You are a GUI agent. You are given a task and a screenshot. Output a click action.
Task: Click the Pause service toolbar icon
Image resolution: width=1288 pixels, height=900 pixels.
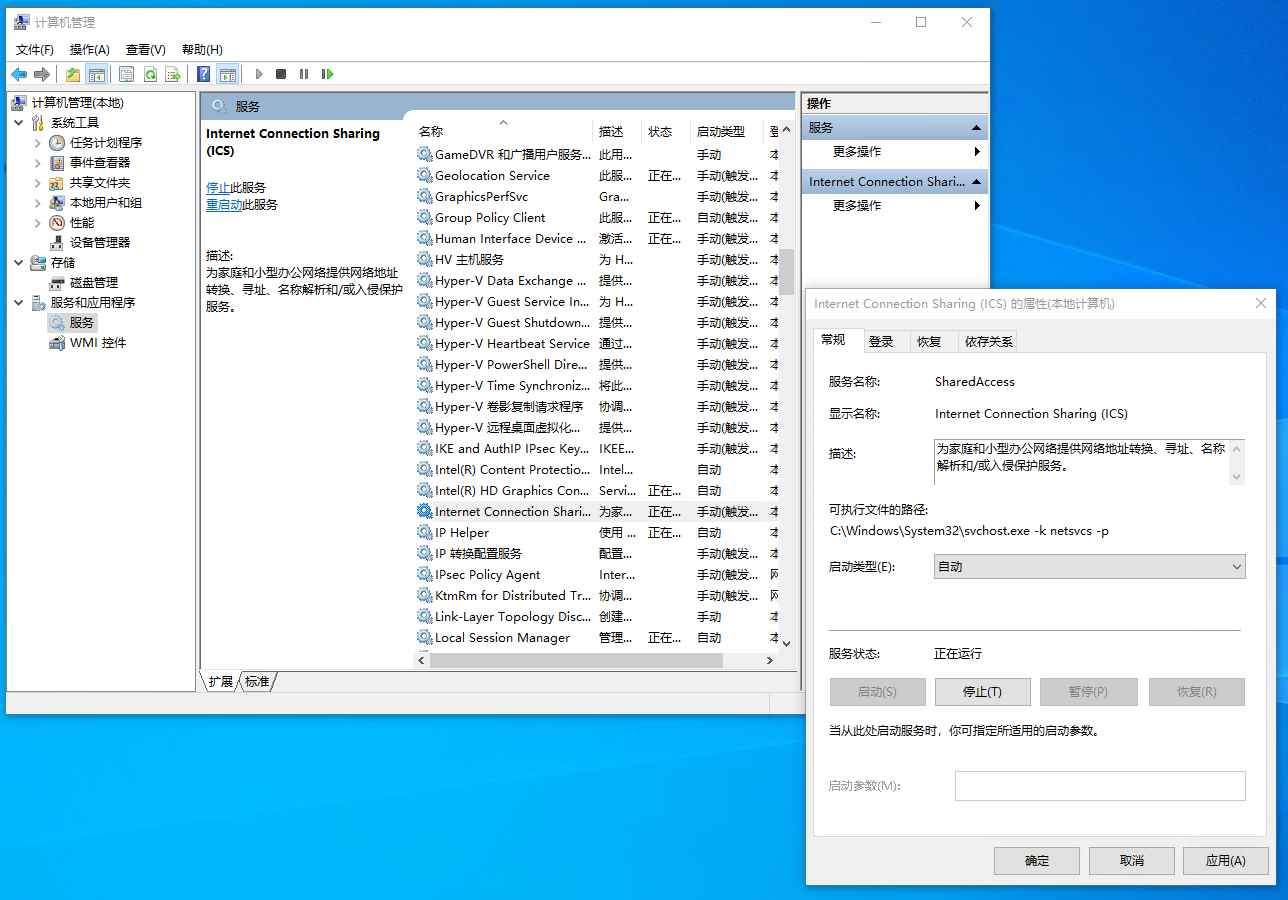click(x=304, y=74)
